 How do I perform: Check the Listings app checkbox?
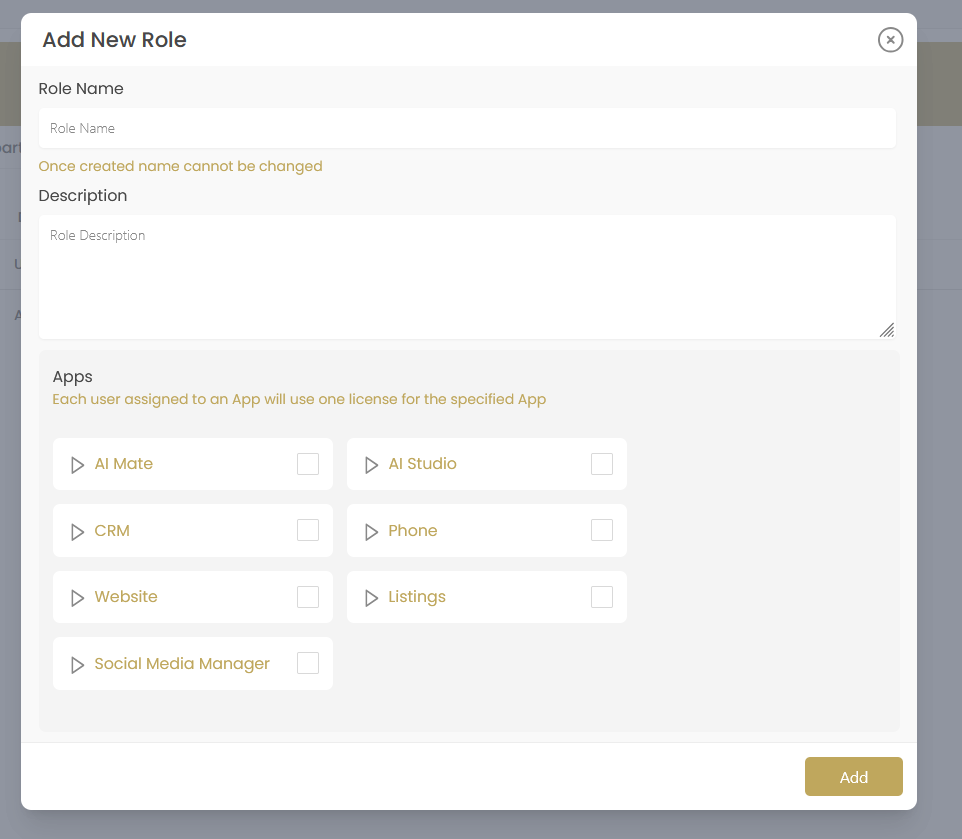[x=601, y=596]
